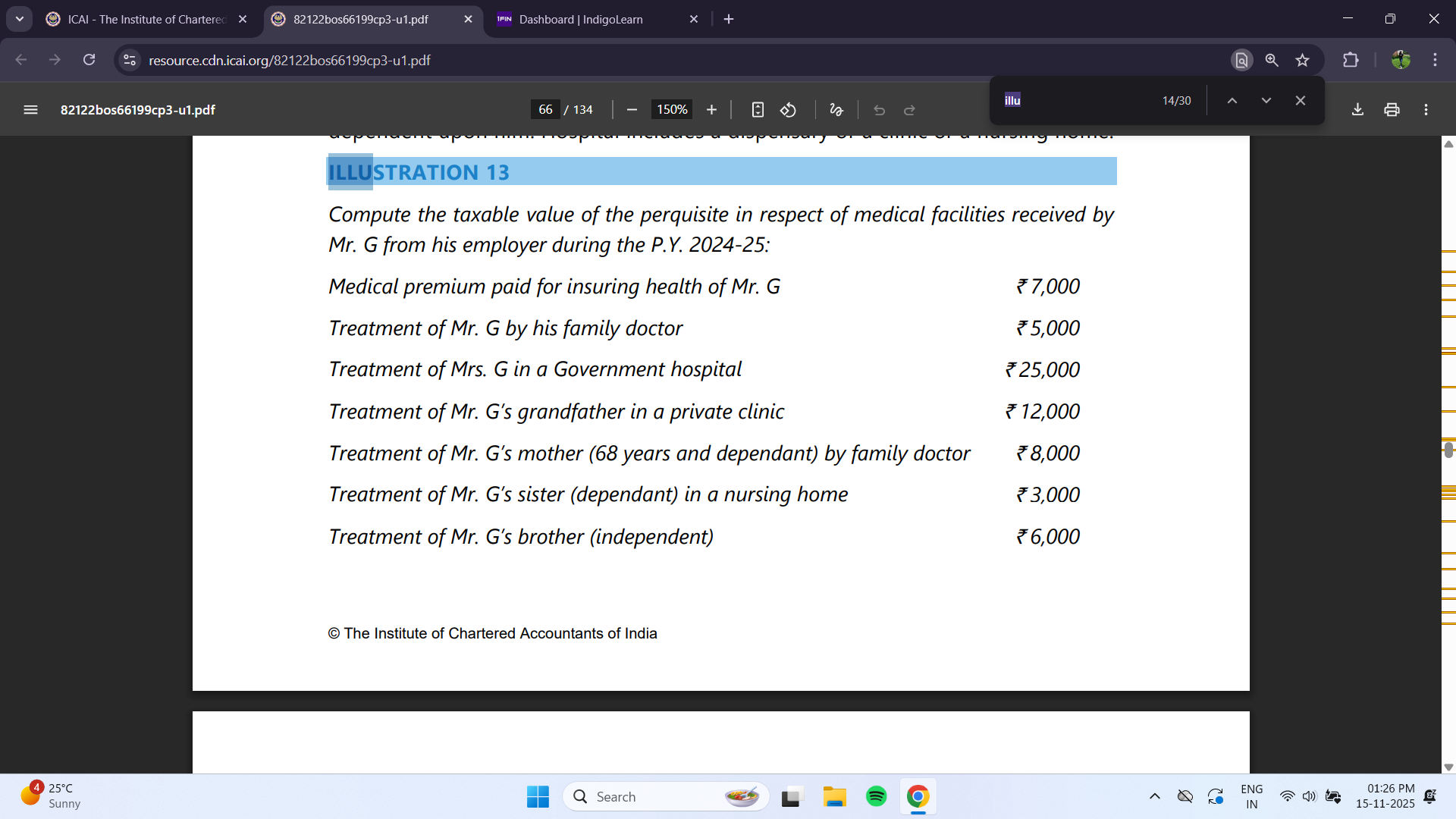The width and height of the screenshot is (1456, 819).
Task: Open PDF viewer more actions menu
Action: coord(1426,110)
